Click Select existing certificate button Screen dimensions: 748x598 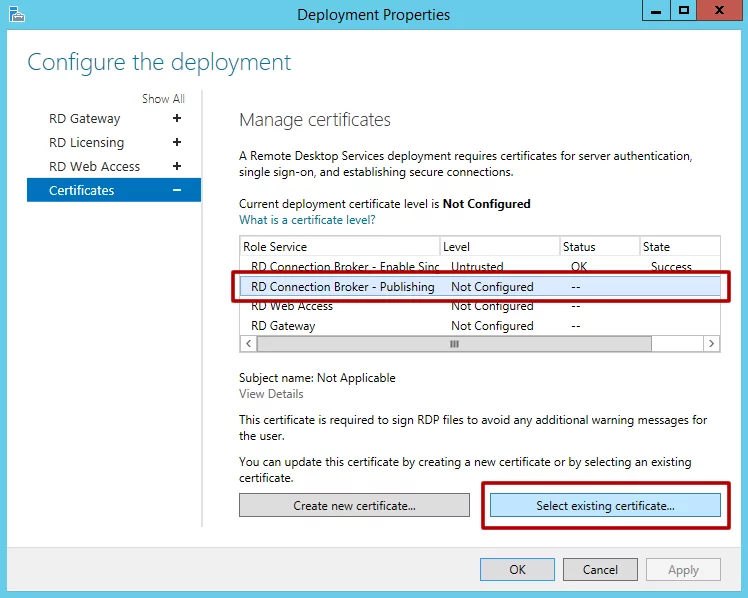(605, 506)
